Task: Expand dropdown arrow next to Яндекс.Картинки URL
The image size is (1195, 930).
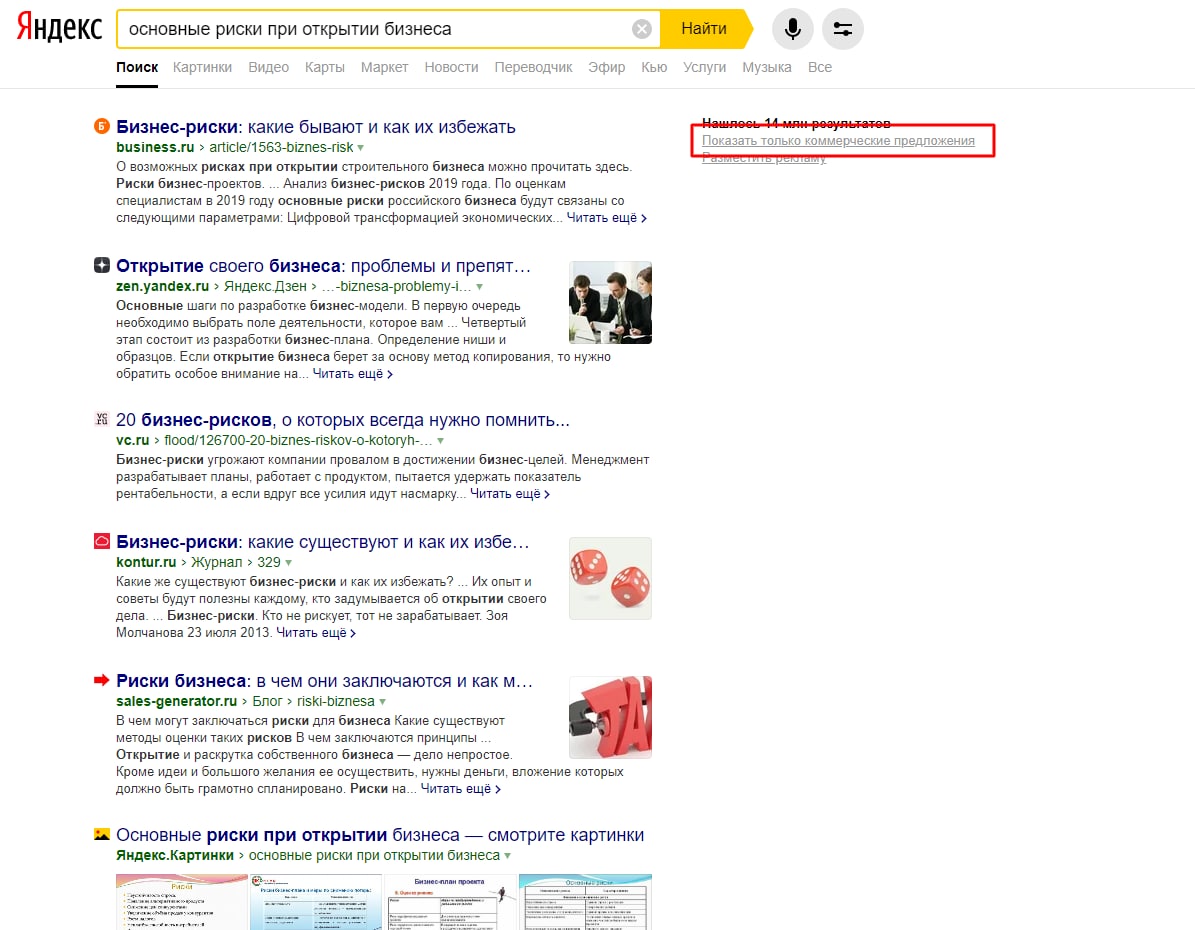Action: (x=508, y=856)
